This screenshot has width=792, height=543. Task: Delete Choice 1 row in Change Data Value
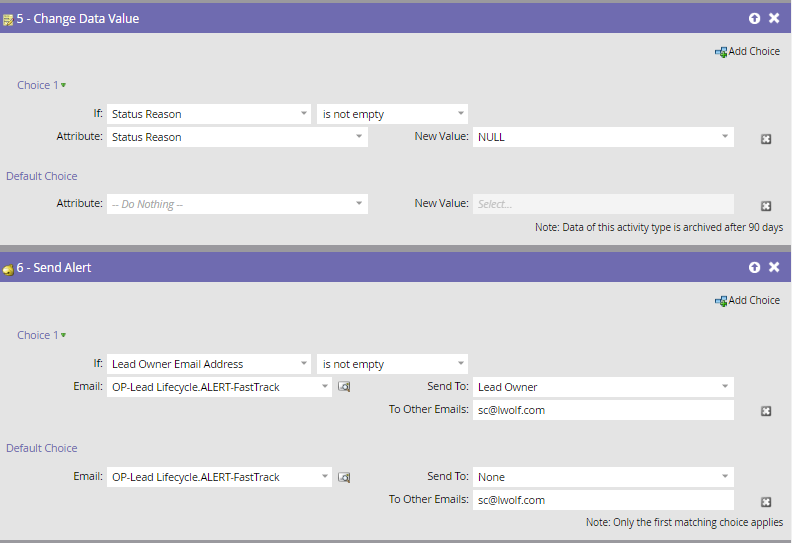point(766,139)
